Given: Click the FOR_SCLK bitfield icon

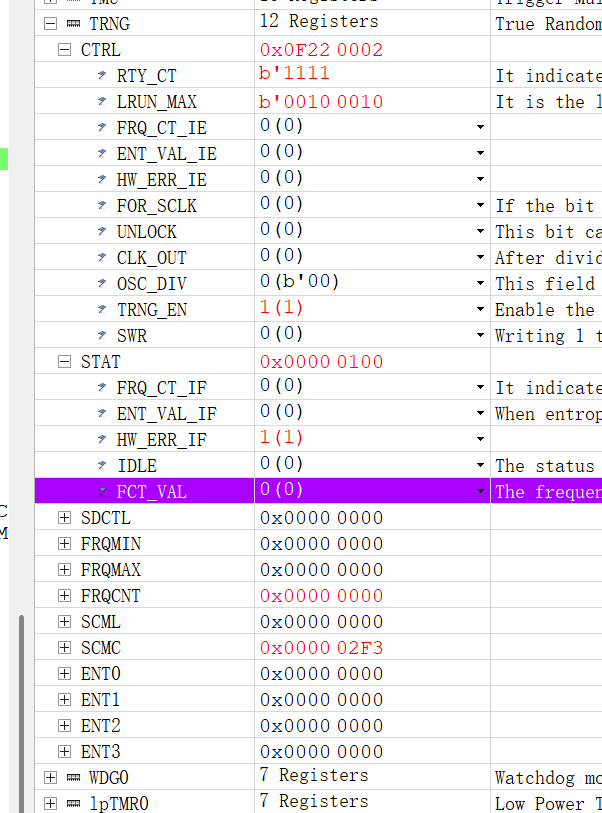Looking at the screenshot, I should pyautogui.click(x=102, y=205).
